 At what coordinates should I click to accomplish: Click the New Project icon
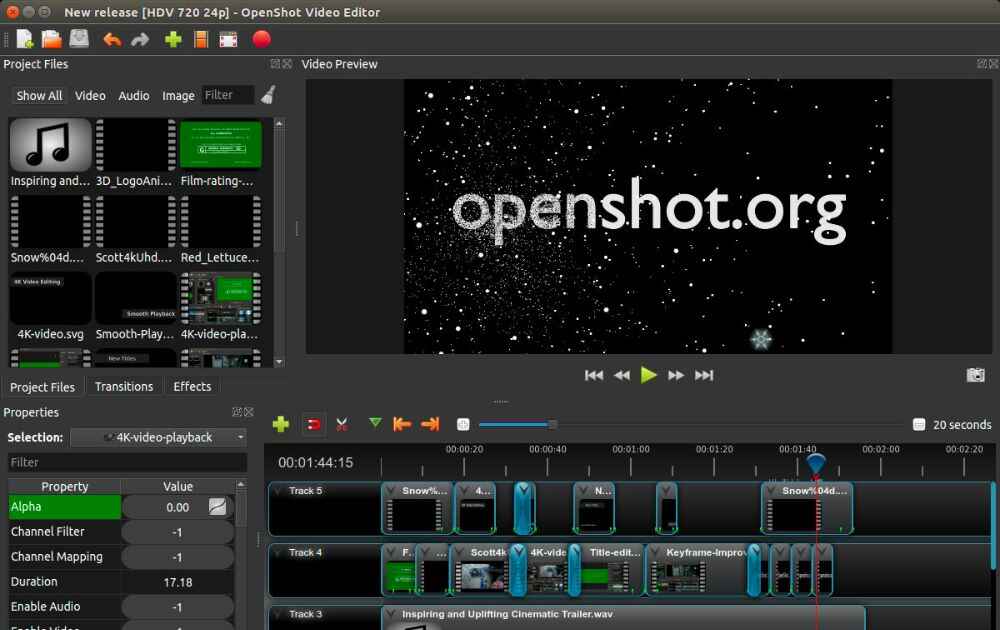pos(24,40)
